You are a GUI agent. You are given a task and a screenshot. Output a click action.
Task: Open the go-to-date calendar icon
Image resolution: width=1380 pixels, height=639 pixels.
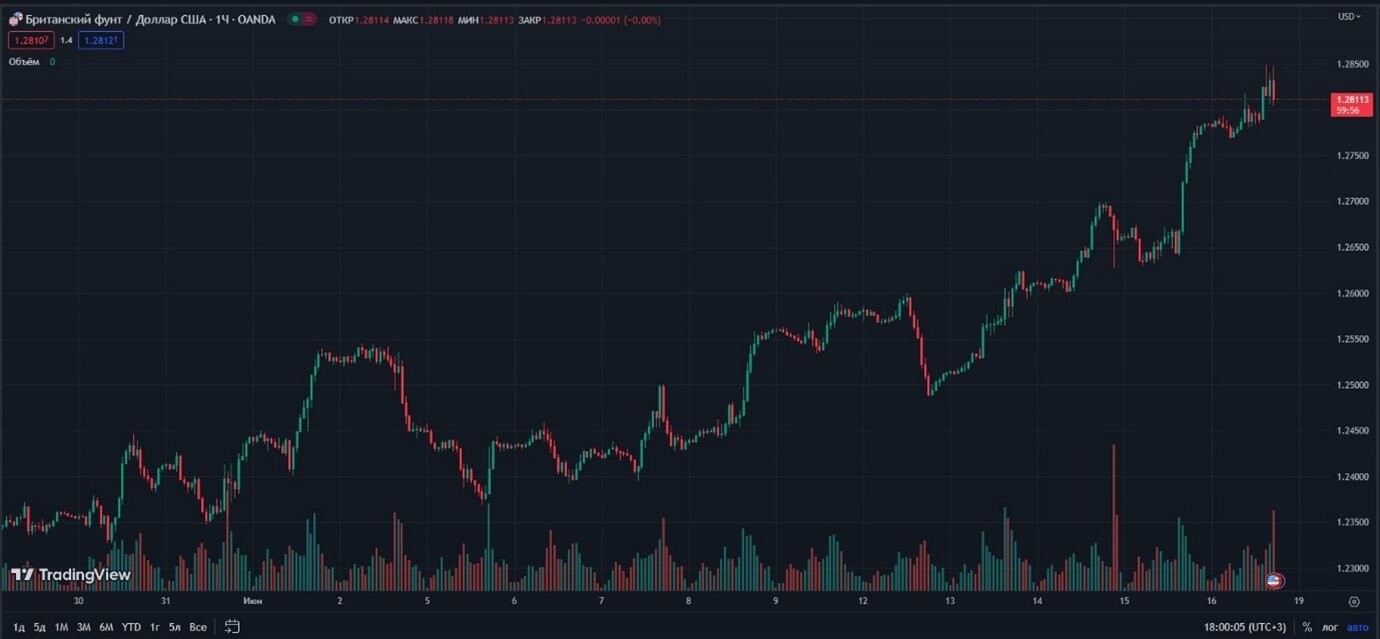coord(232,627)
